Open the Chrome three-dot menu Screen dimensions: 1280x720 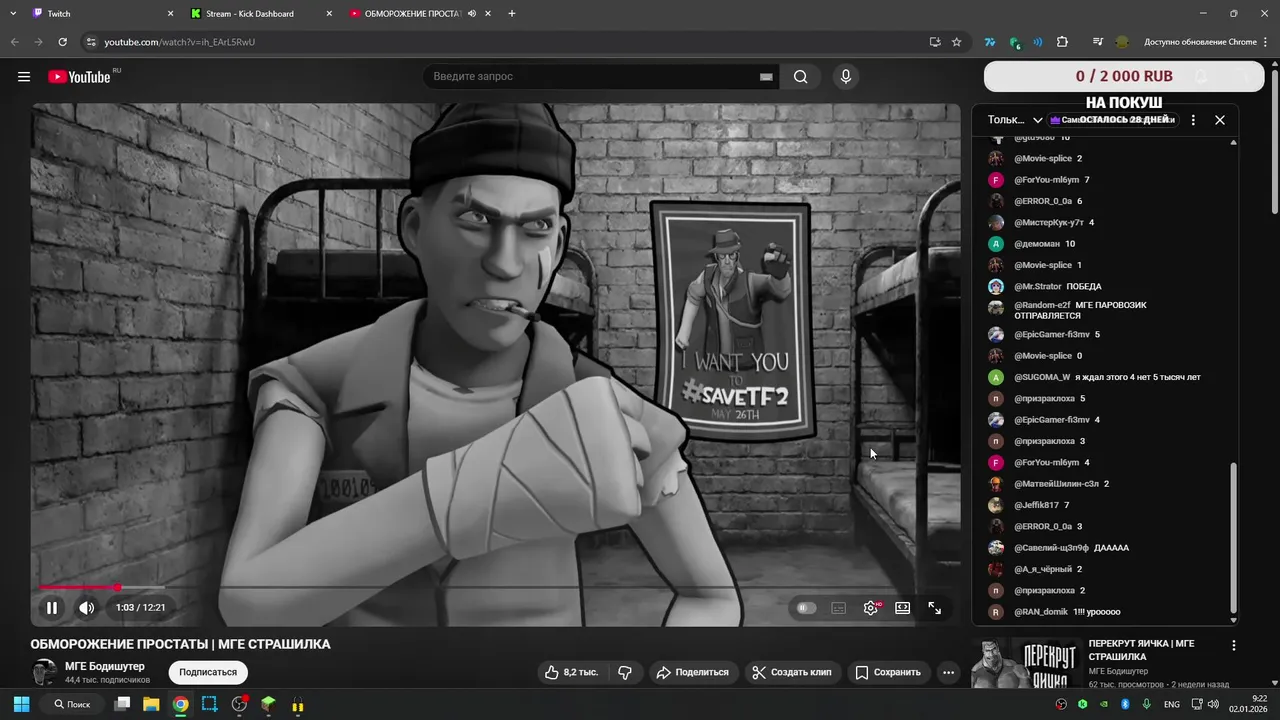click(1268, 42)
